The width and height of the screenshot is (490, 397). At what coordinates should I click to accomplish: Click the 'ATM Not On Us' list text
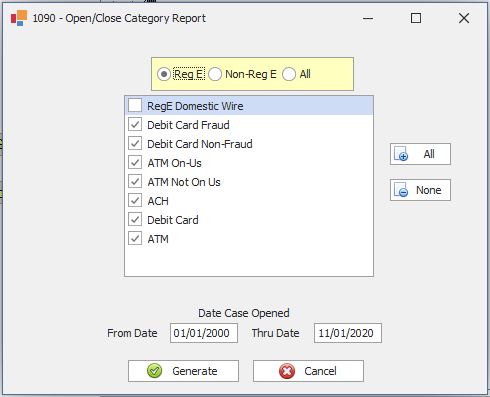click(x=184, y=182)
